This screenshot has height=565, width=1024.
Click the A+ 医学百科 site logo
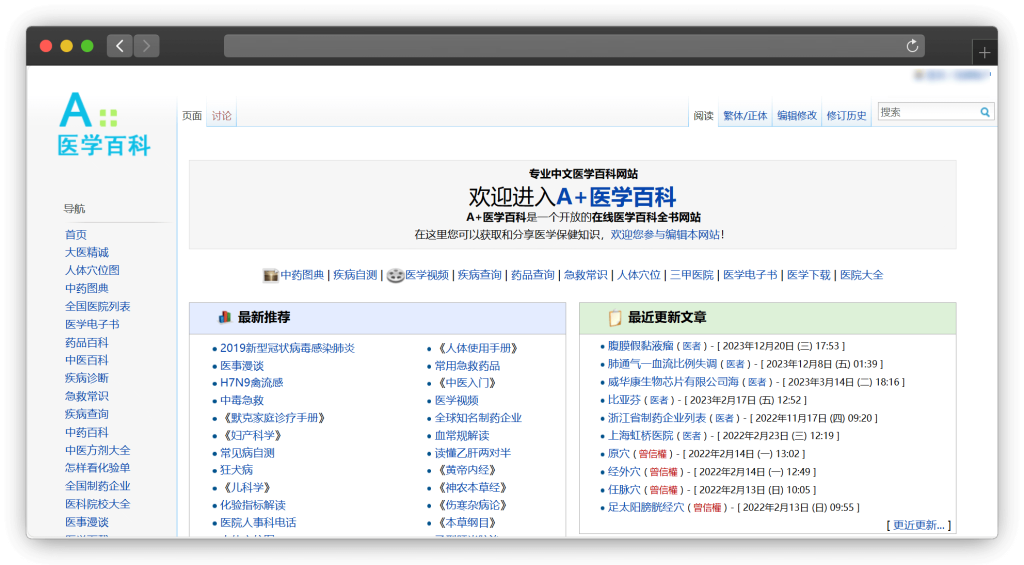point(104,124)
